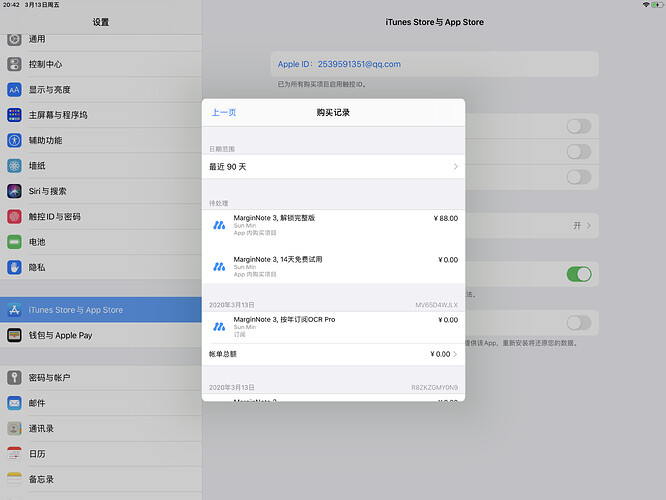Screen dimensions: 666x500
Task: Tap Home Screen & Dock (主屏幕与程序坞) icon
Action: click(x=14, y=115)
